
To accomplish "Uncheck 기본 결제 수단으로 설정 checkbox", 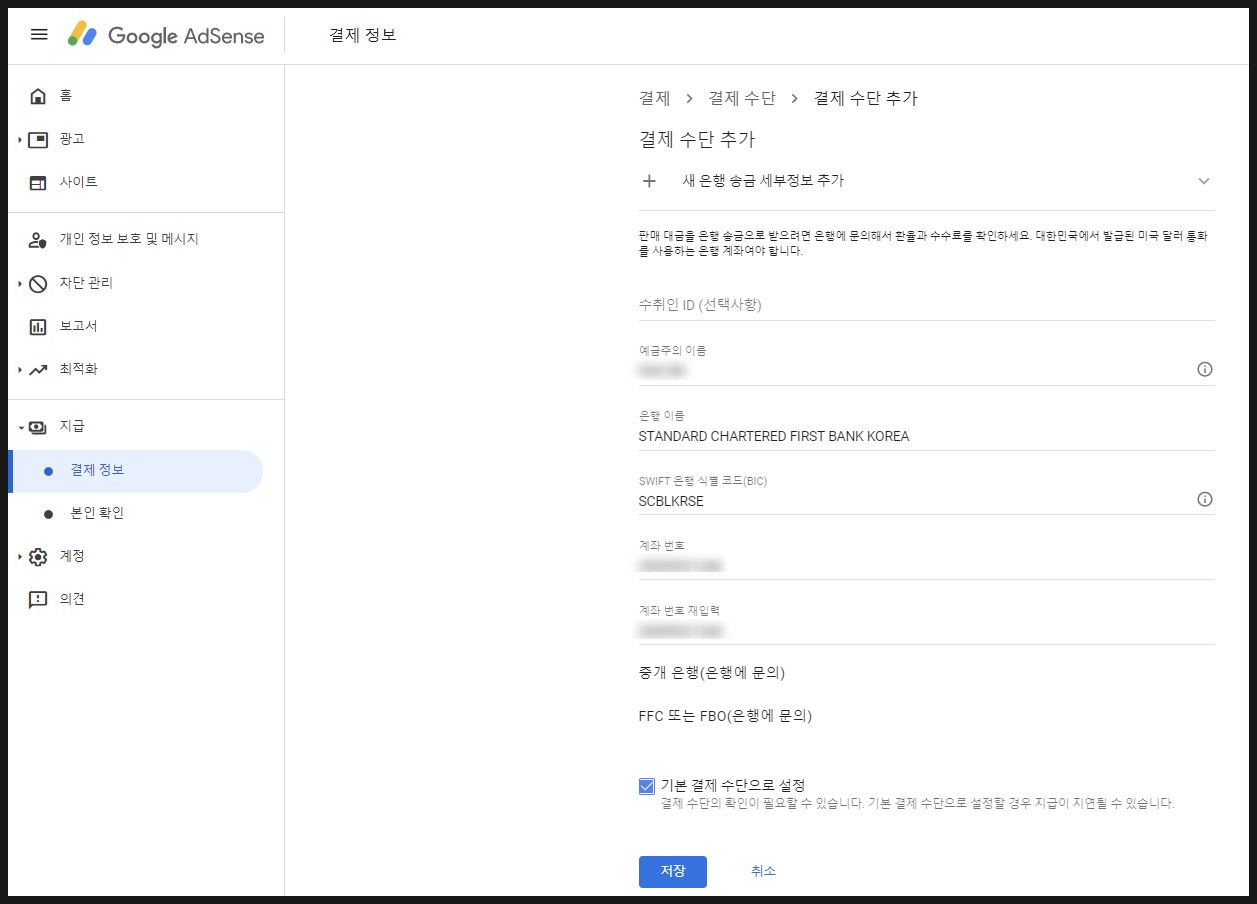I will [x=647, y=786].
